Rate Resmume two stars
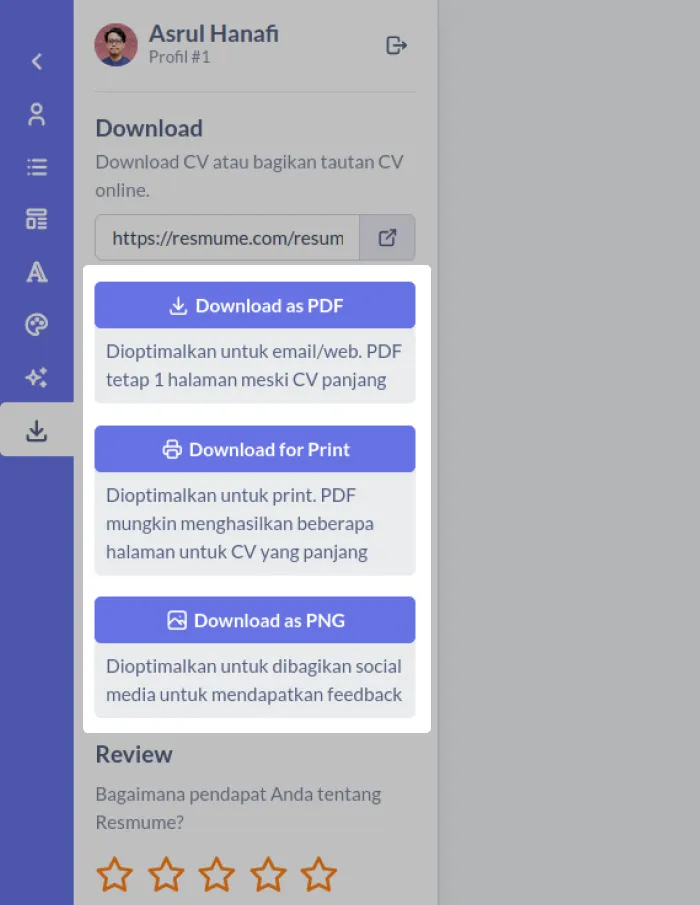Viewport: 700px width, 905px height. click(x=166, y=874)
